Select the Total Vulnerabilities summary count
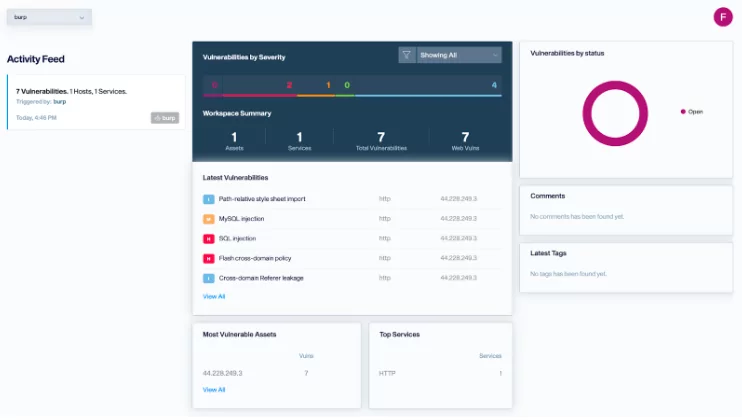The height and width of the screenshot is (420, 742). click(380, 137)
